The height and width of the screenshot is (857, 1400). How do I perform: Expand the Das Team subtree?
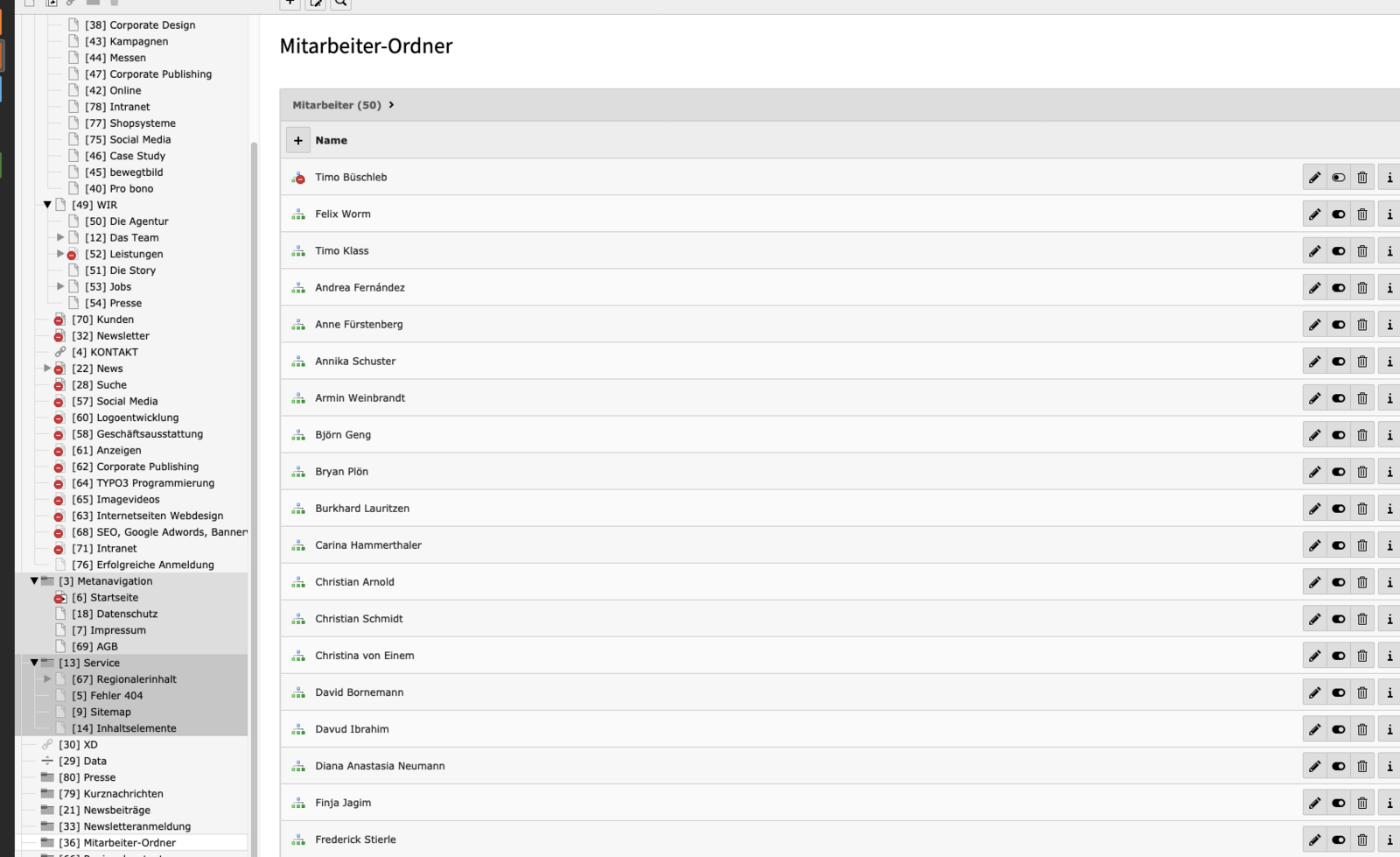click(60, 237)
